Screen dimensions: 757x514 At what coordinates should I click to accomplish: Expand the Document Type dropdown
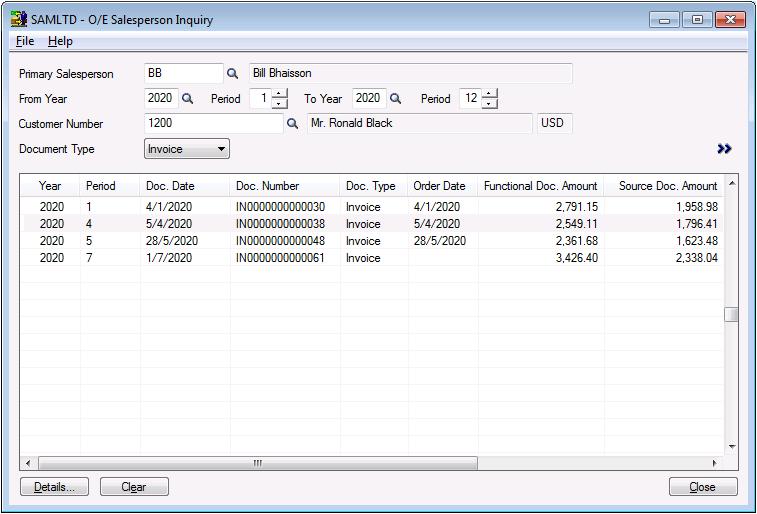[x=221, y=149]
